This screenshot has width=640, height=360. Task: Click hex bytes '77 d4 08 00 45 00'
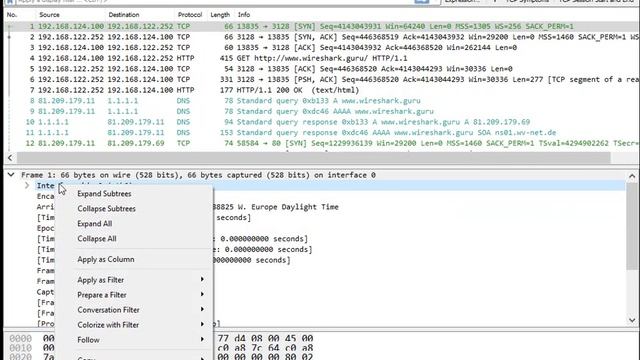[265, 338]
